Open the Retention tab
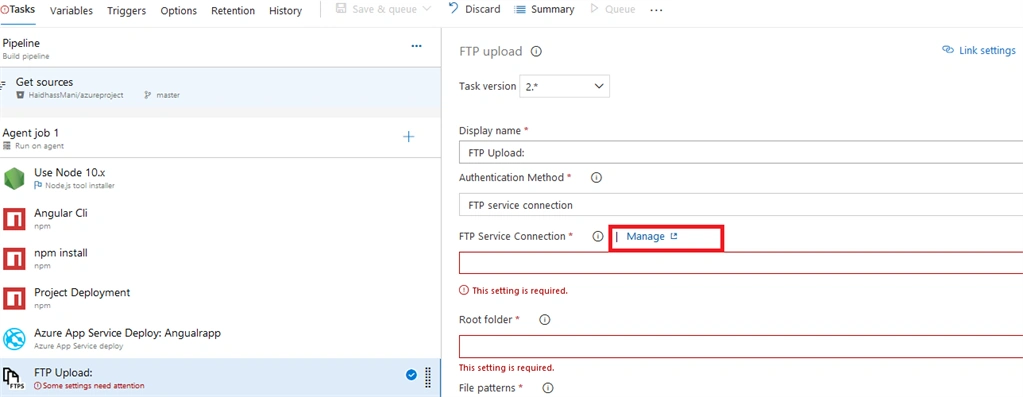Screen dimensions: 1023x397 coord(233,10)
